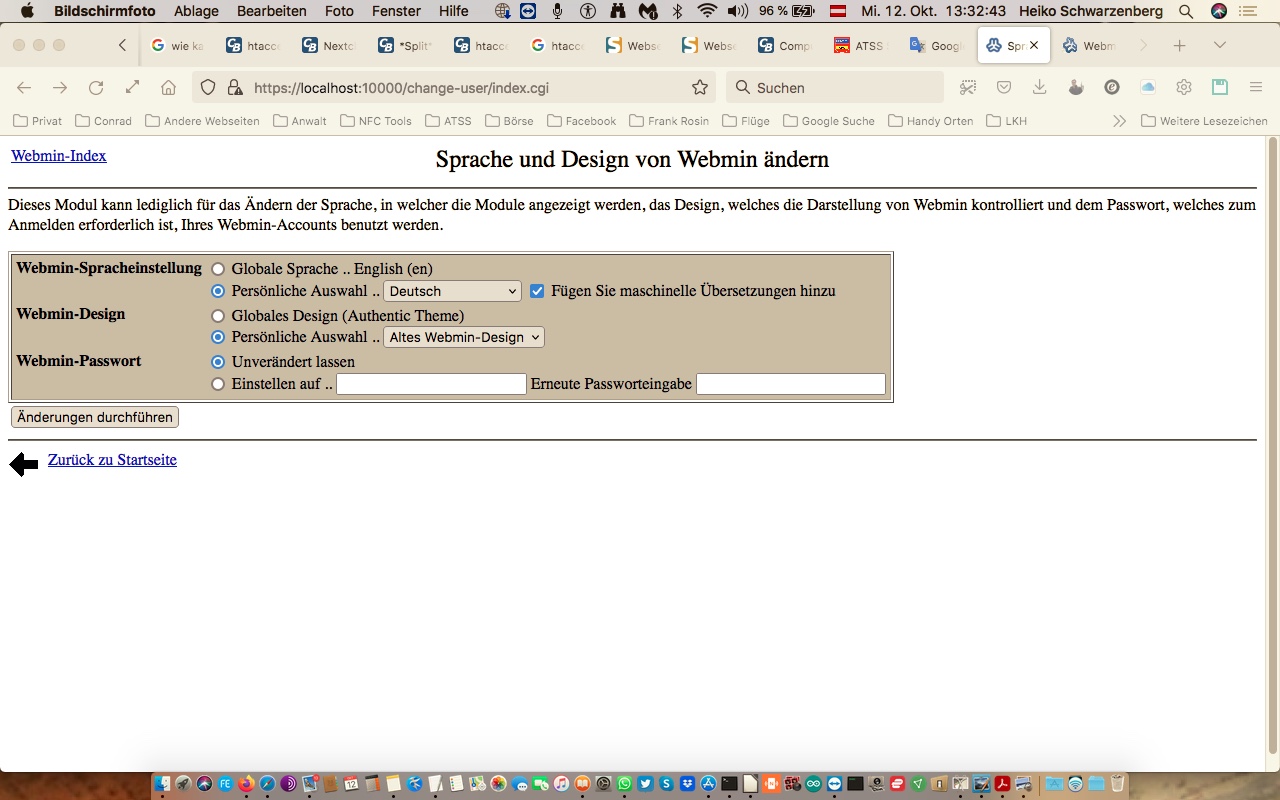Click the black back arrow icon
The width and height of the screenshot is (1280, 800).
24,464
